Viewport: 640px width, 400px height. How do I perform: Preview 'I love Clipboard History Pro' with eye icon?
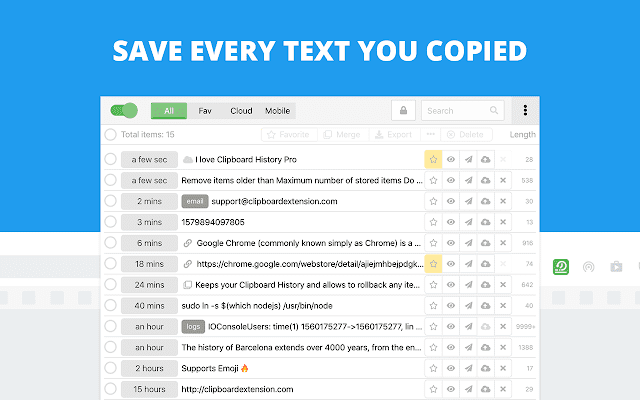(451, 159)
